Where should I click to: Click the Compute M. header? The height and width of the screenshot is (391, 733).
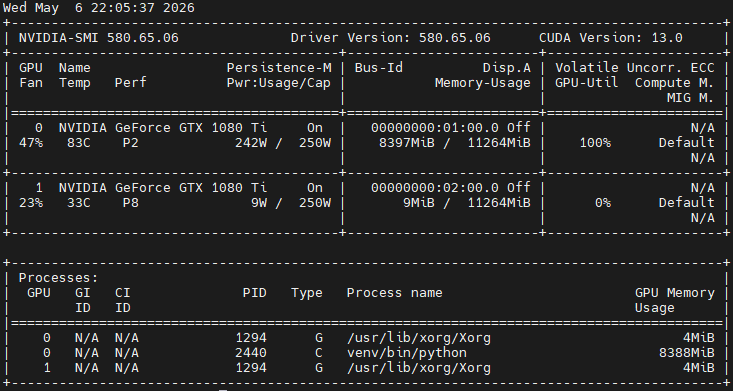pos(675,83)
